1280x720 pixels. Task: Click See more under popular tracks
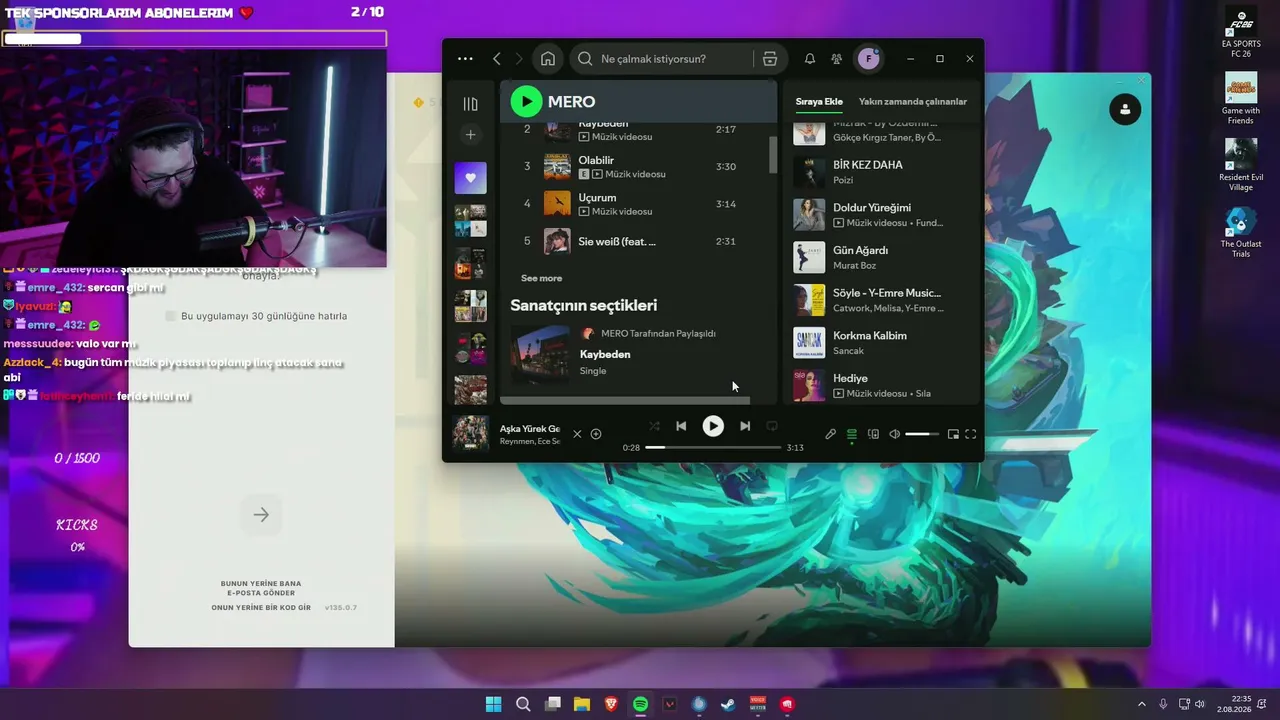[541, 278]
